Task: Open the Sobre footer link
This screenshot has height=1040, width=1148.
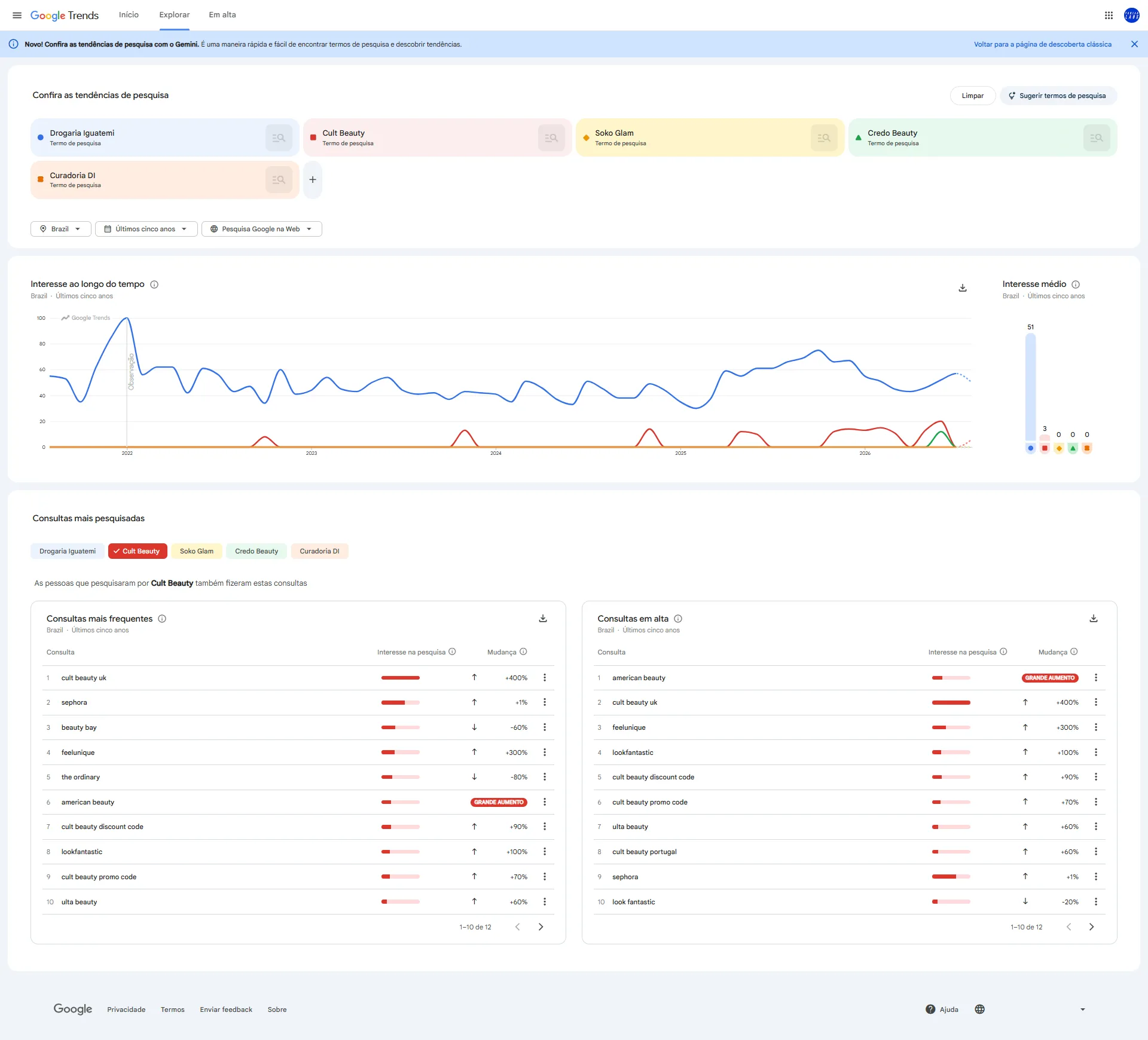Action: coord(277,1010)
